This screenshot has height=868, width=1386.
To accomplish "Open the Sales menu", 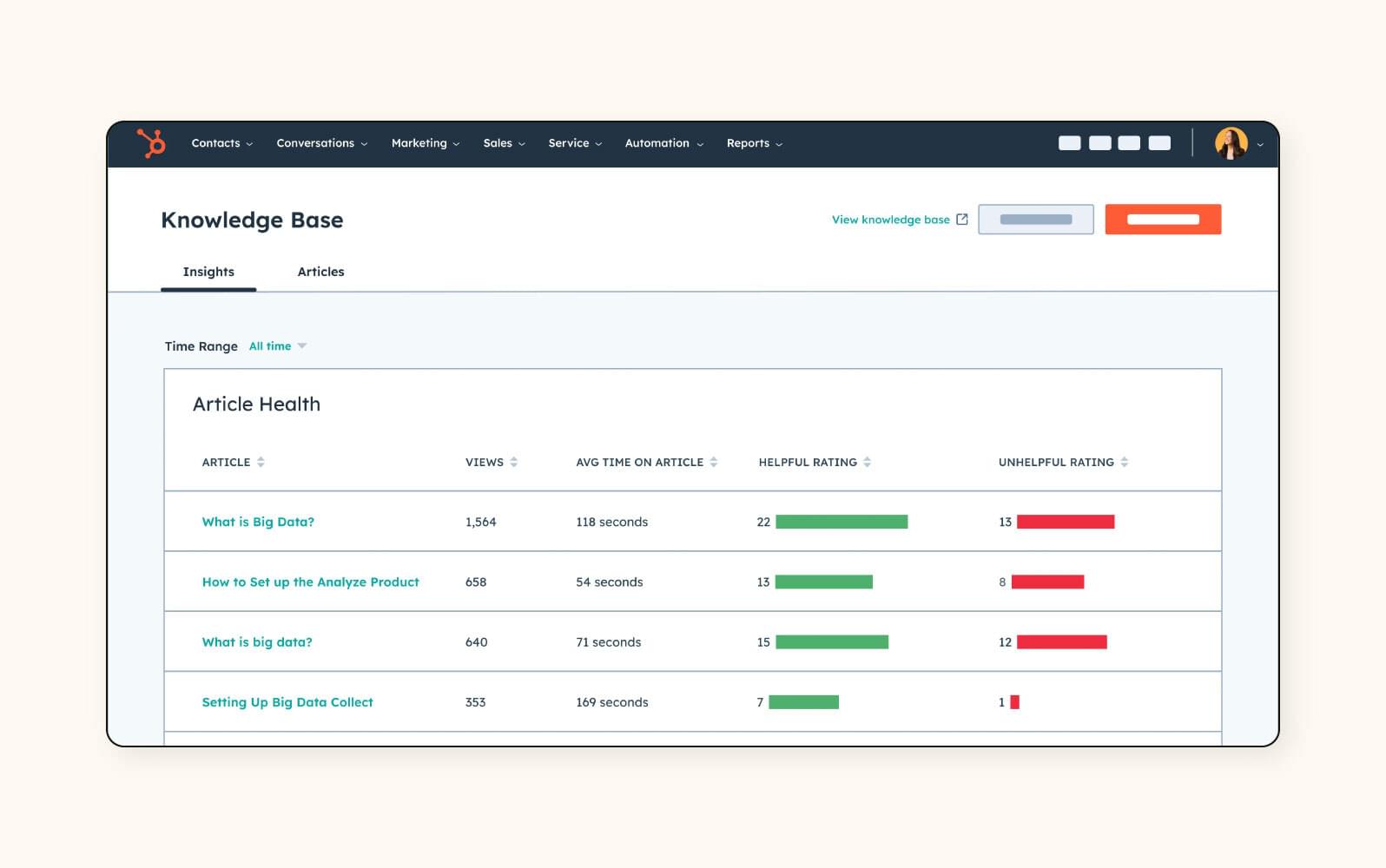I will pyautogui.click(x=505, y=143).
